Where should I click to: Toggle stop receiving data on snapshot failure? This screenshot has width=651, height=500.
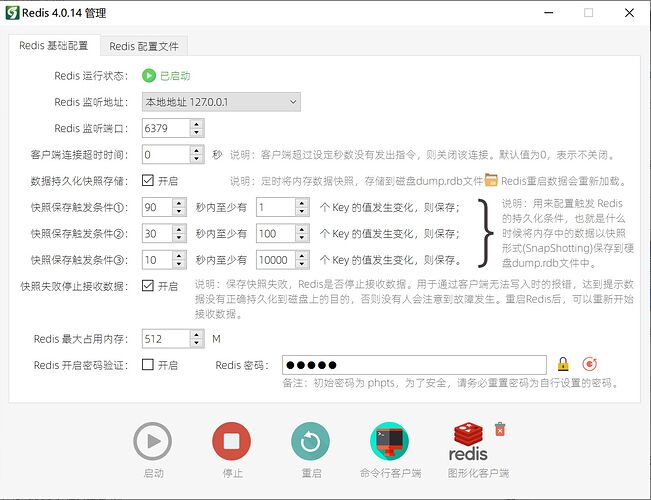pos(148,286)
